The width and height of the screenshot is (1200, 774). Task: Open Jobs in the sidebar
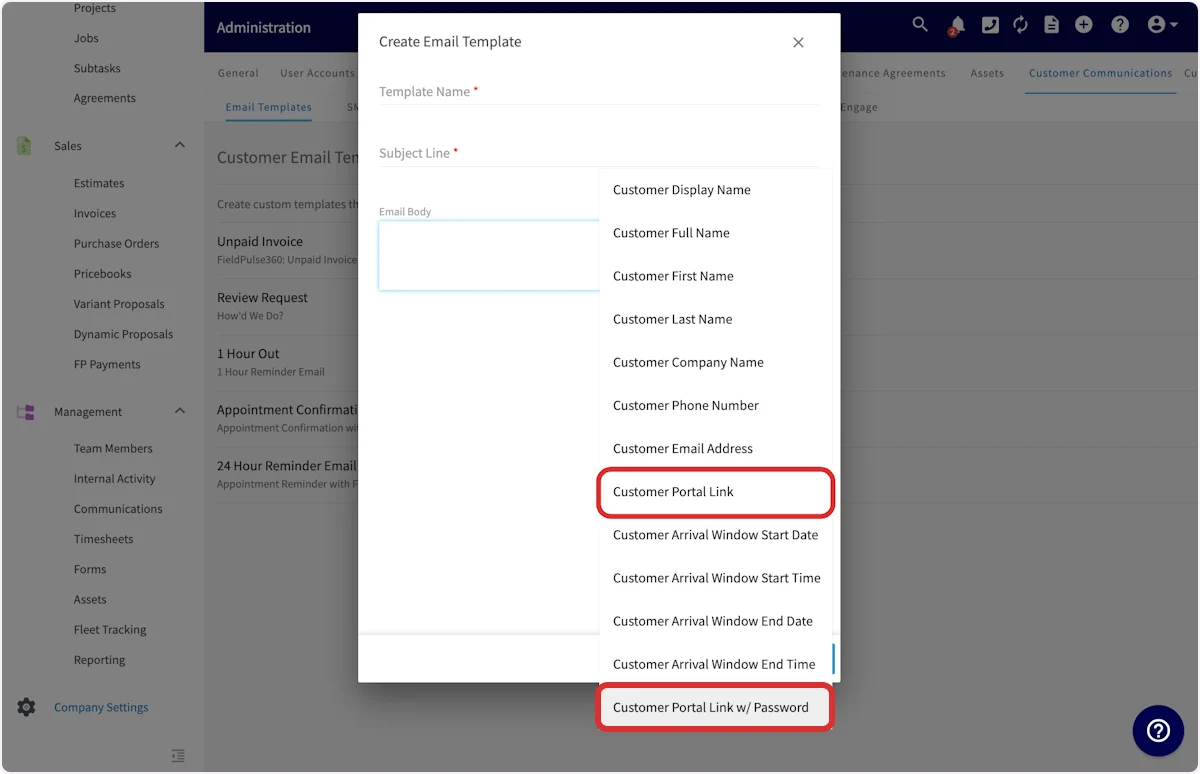pos(86,38)
